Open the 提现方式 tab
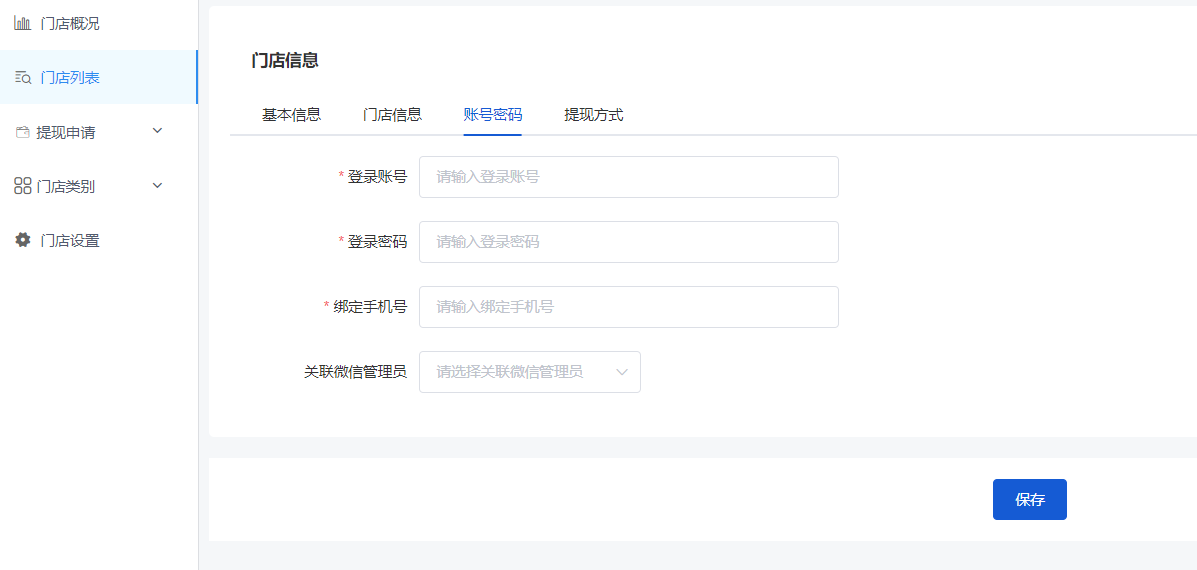Image resolution: width=1197 pixels, height=570 pixels. 594,115
